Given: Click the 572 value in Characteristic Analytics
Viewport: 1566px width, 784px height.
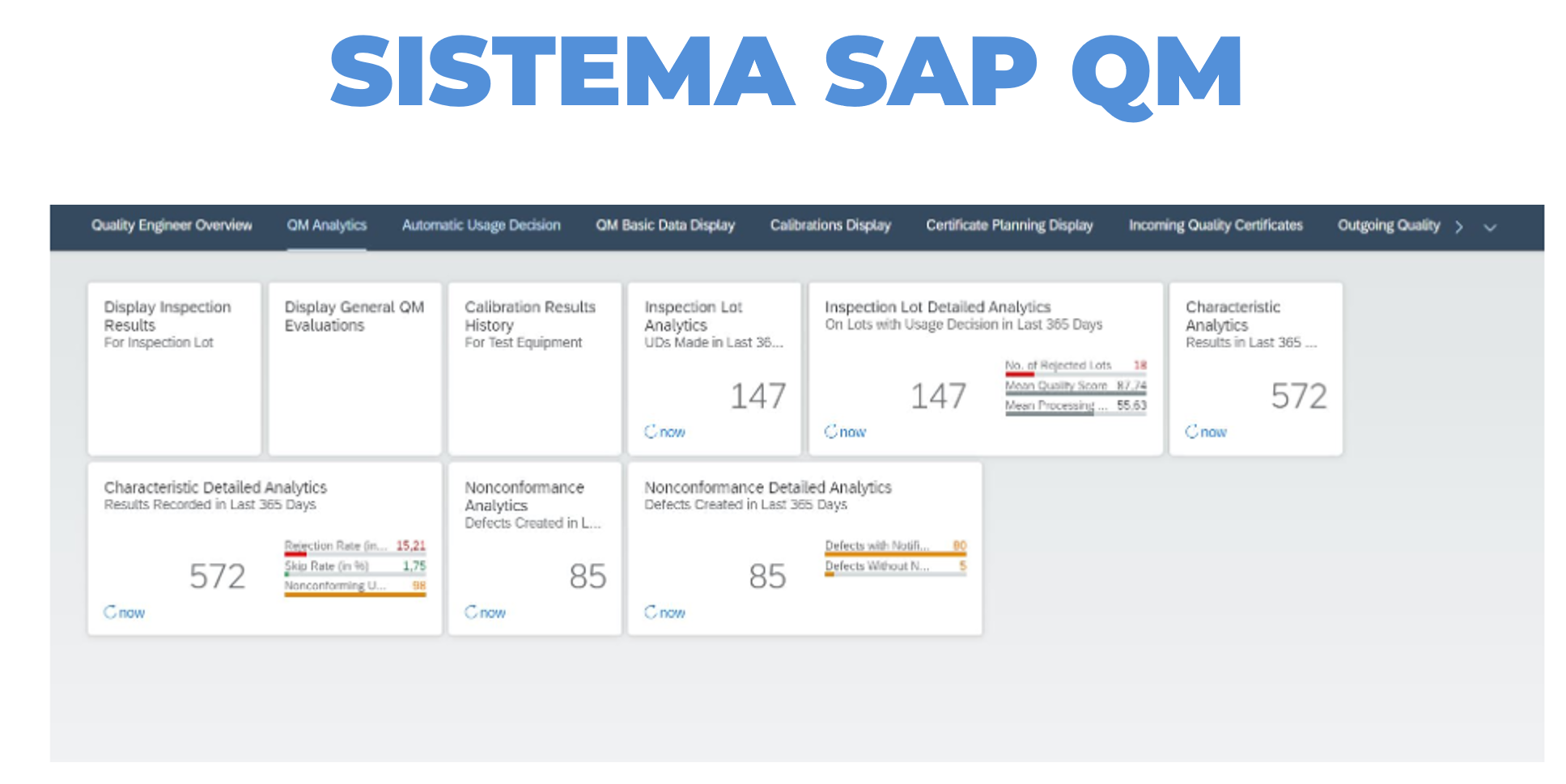Looking at the screenshot, I should click(x=1298, y=396).
